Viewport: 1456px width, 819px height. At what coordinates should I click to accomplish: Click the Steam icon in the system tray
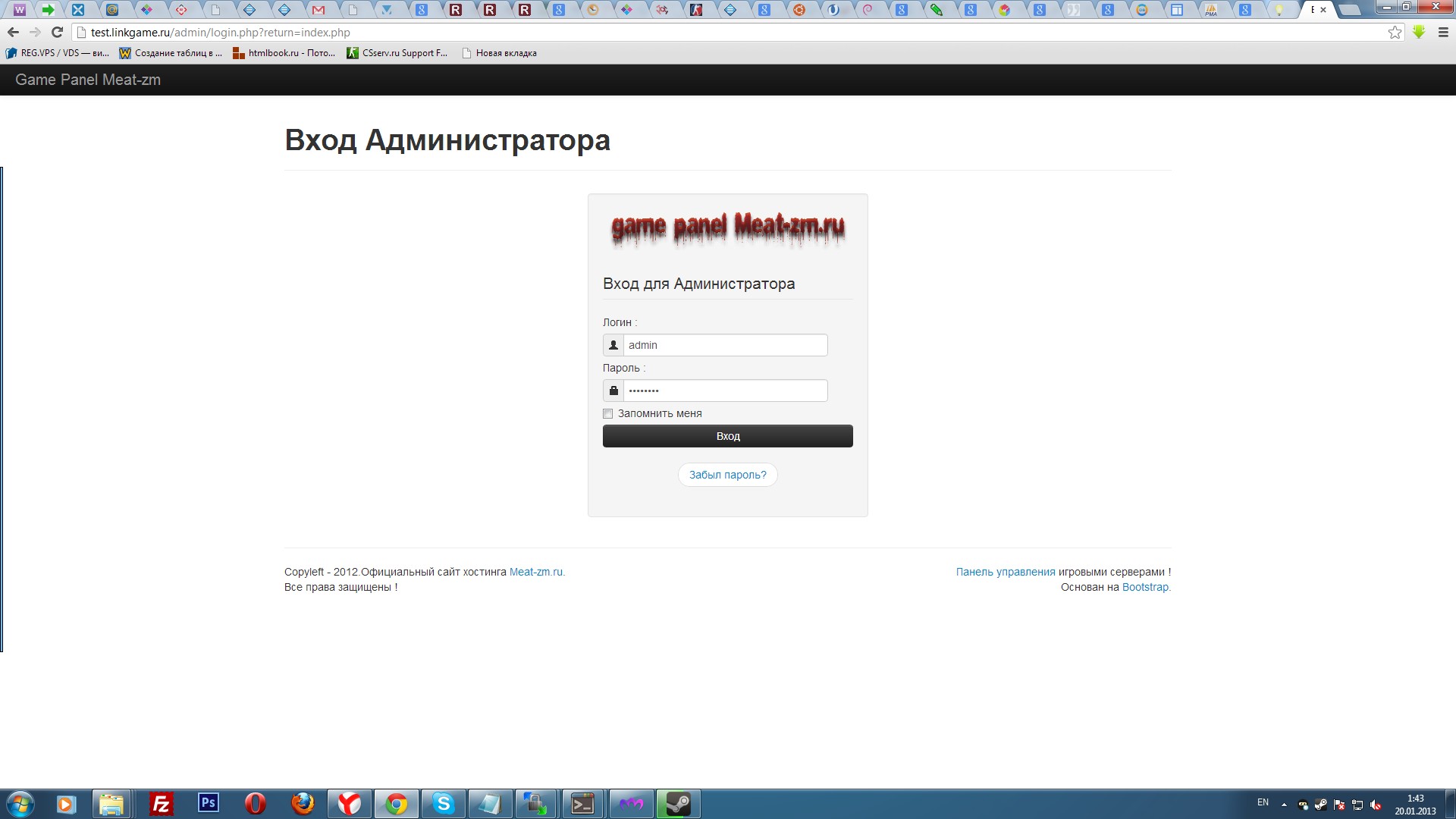[x=1321, y=805]
